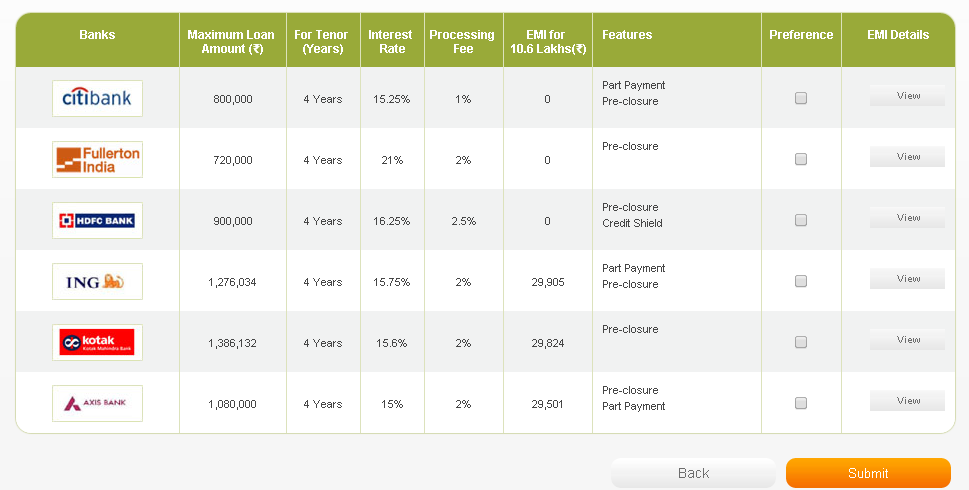Mark the Kotak preference checkbox

pos(801,342)
